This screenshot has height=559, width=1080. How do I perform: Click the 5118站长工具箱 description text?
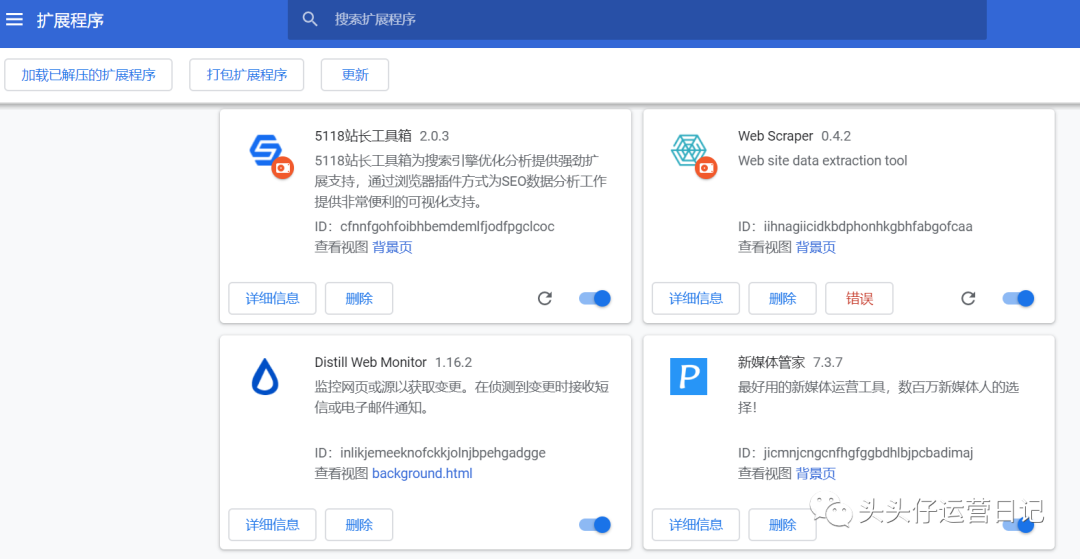[461, 182]
